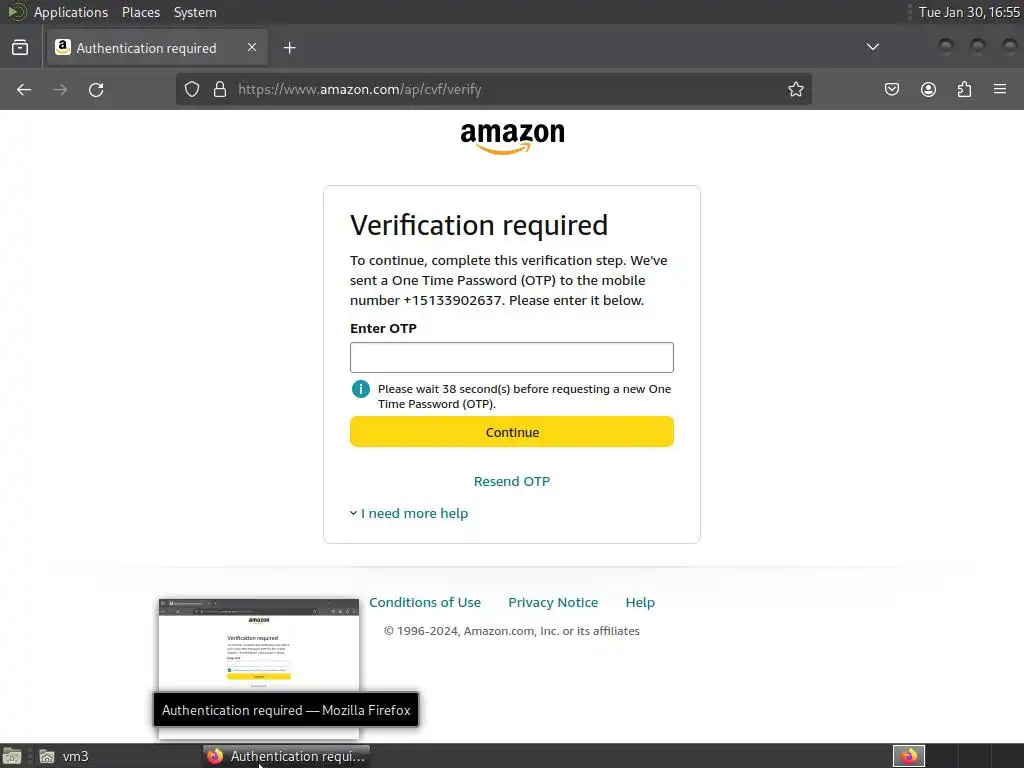Click the tracking protection shield icon
The width and height of the screenshot is (1024, 768).
193,89
